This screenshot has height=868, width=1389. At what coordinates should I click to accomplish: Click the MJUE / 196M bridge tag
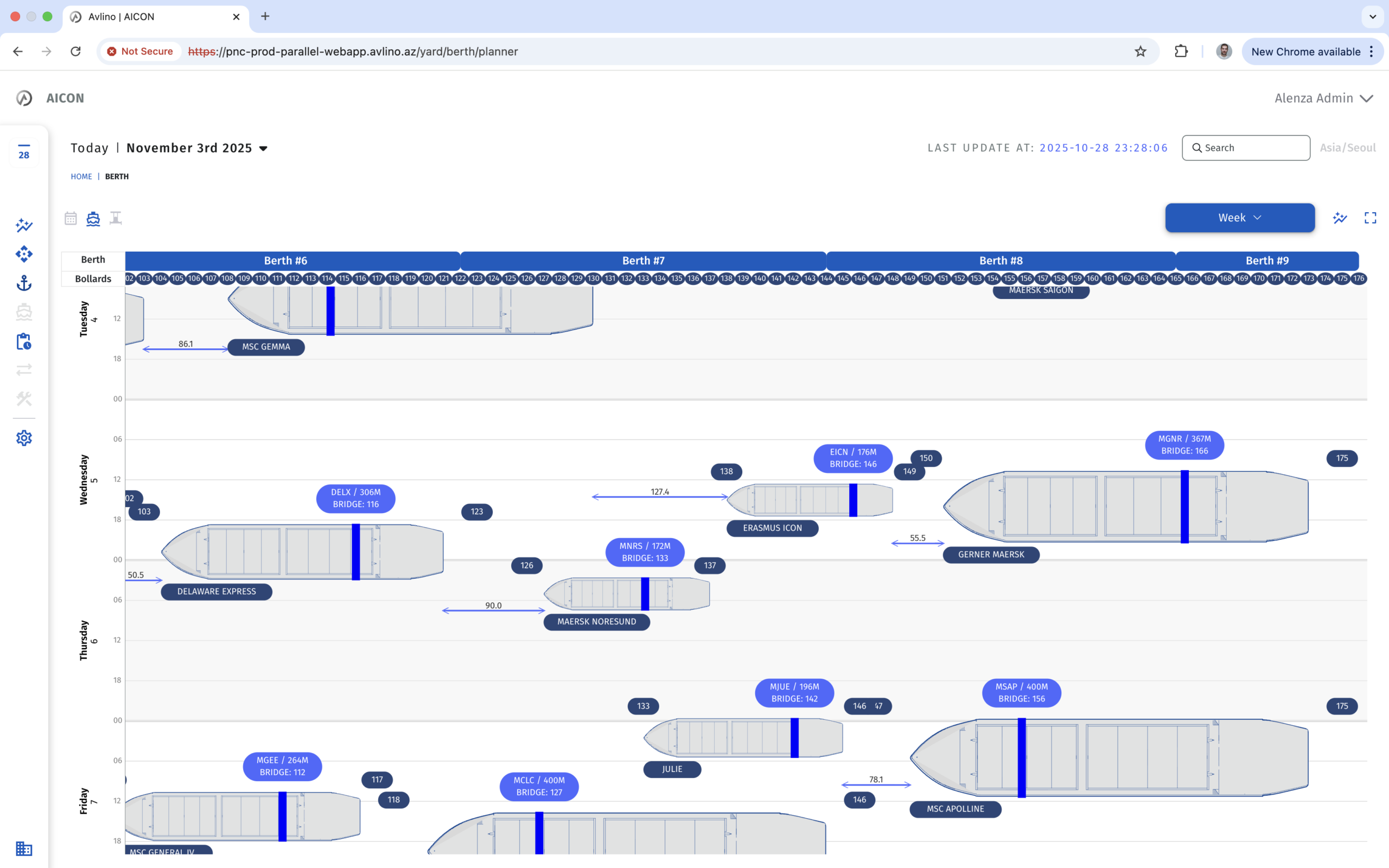click(x=794, y=693)
